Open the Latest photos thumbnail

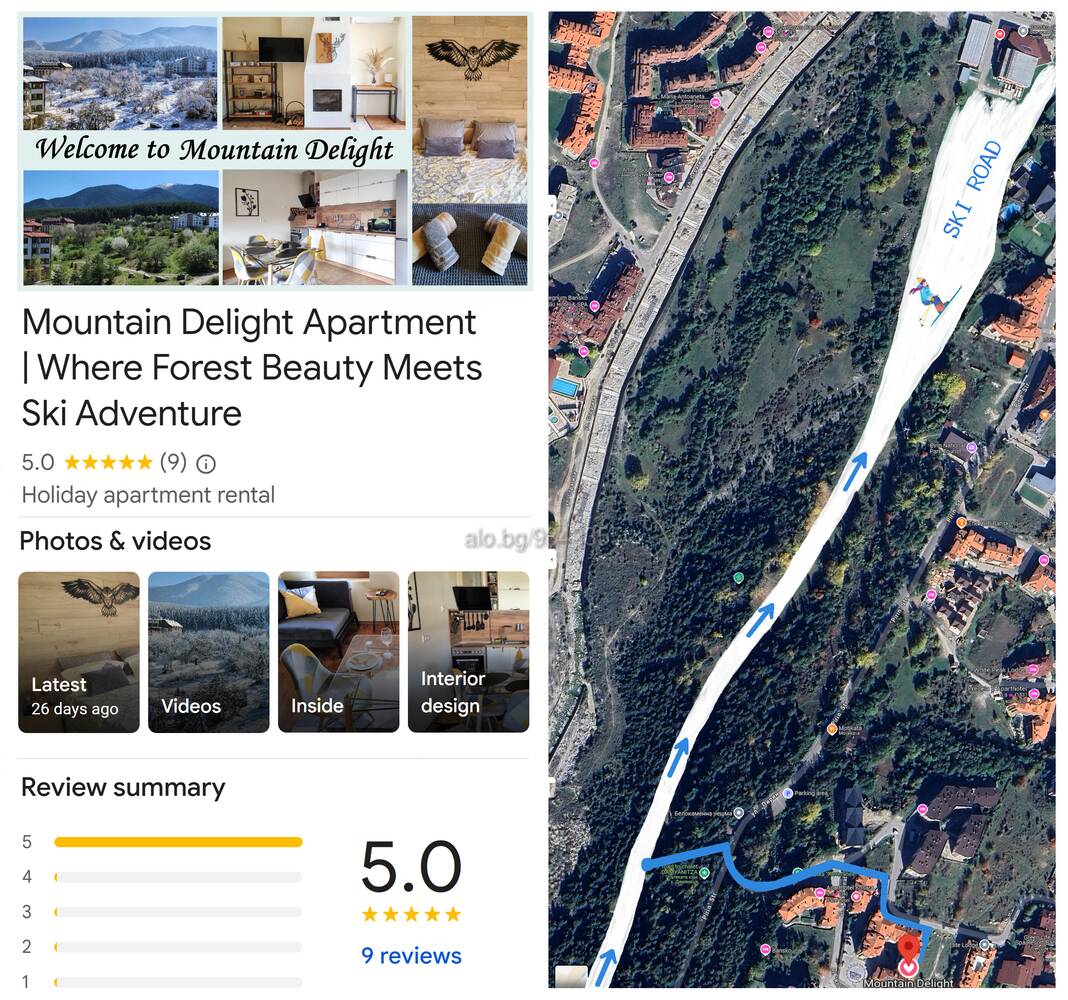point(79,652)
